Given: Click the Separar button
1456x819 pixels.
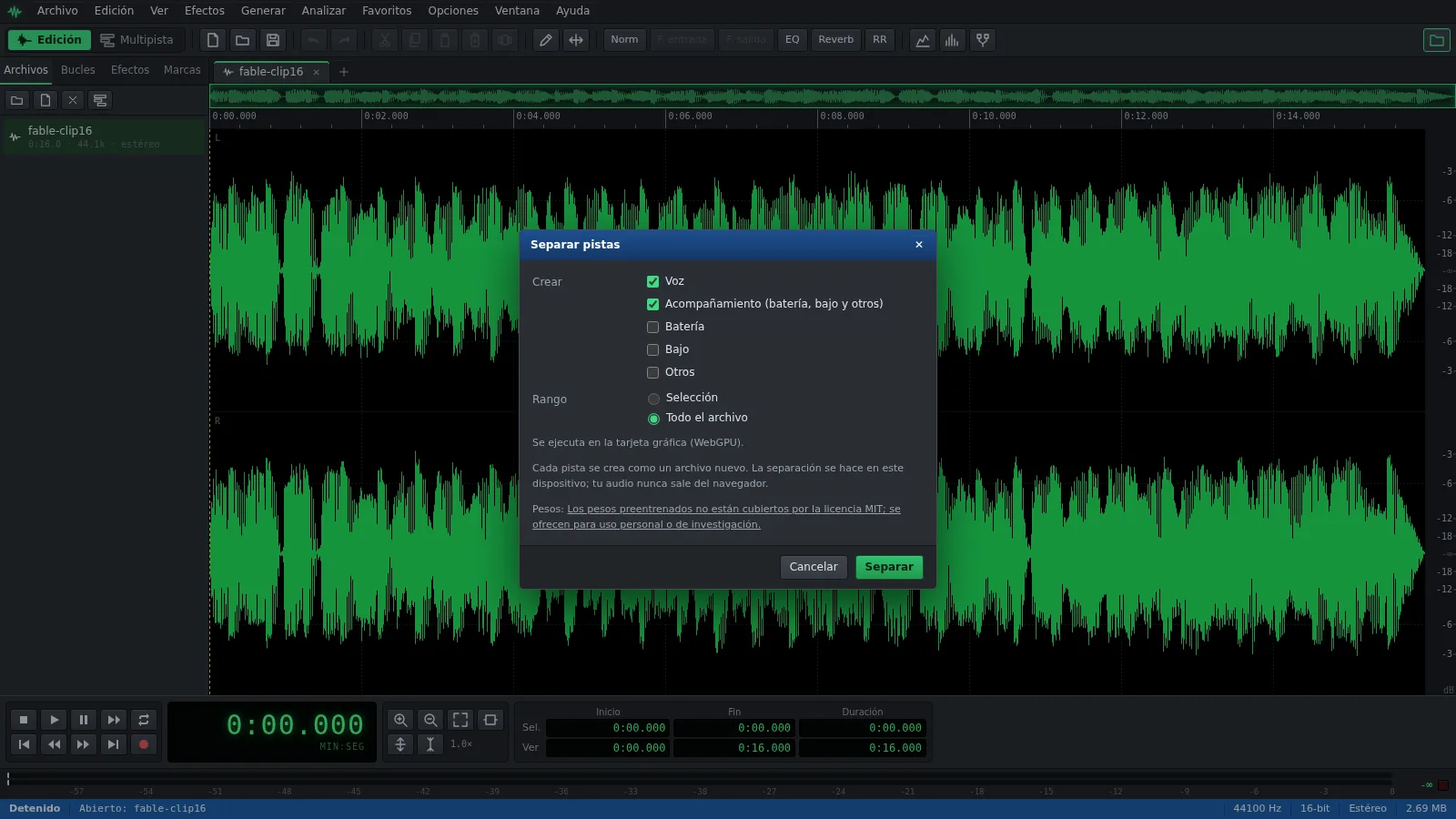Looking at the screenshot, I should click(889, 567).
